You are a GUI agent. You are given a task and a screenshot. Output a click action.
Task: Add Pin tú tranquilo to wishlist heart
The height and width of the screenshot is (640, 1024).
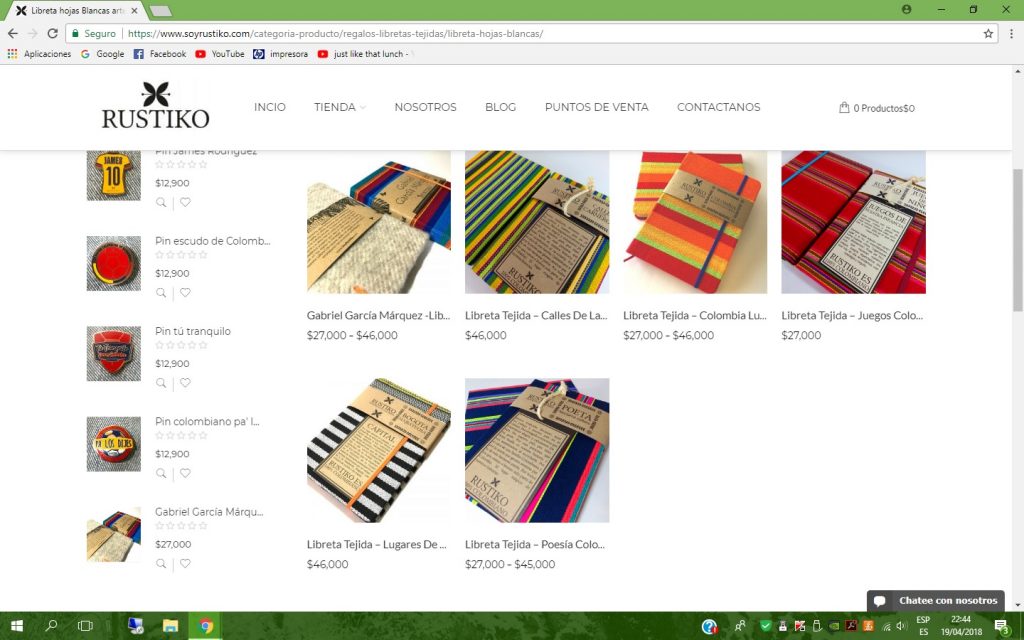point(185,383)
